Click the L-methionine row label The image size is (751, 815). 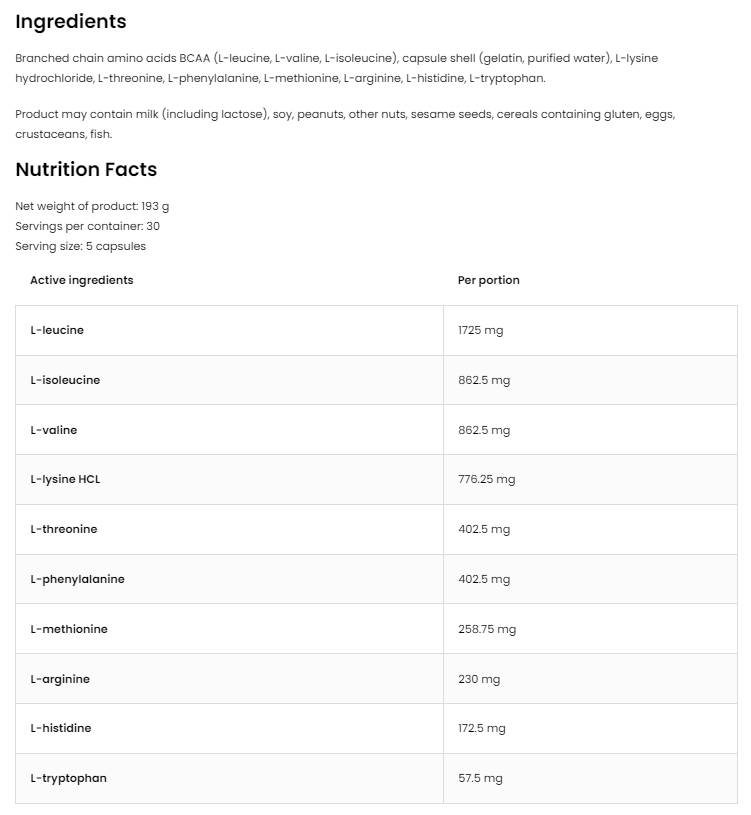point(68,629)
